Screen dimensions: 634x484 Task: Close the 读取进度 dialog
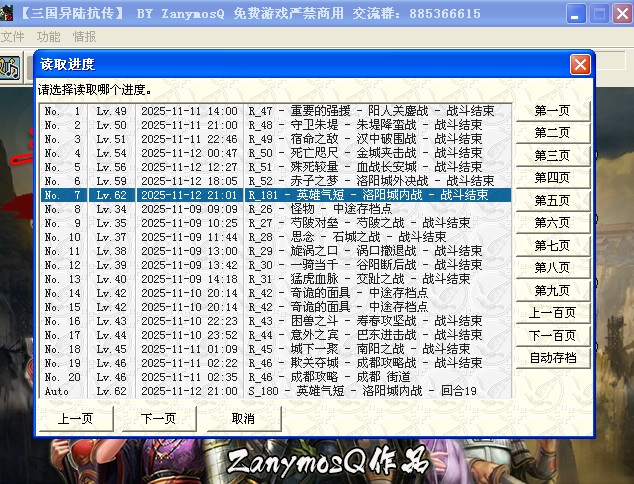tap(580, 64)
